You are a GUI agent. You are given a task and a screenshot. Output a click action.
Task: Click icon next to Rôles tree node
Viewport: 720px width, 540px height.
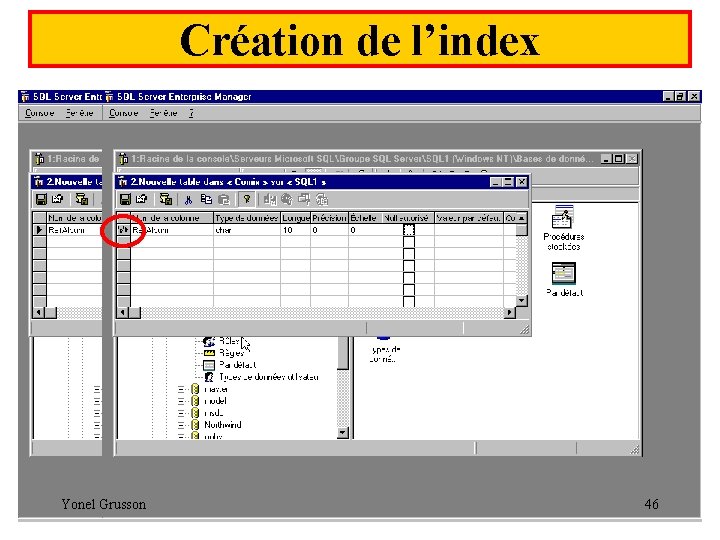tap(209, 341)
